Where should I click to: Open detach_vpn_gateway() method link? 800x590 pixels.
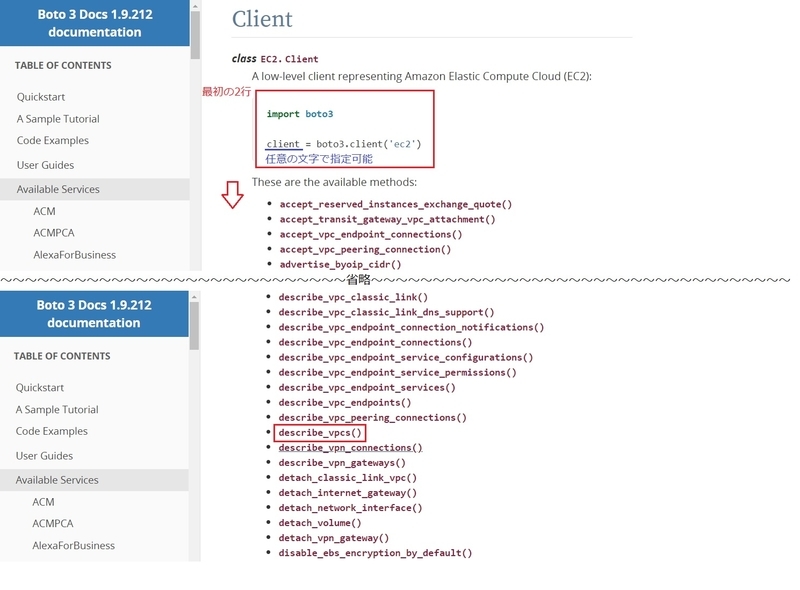click(334, 538)
